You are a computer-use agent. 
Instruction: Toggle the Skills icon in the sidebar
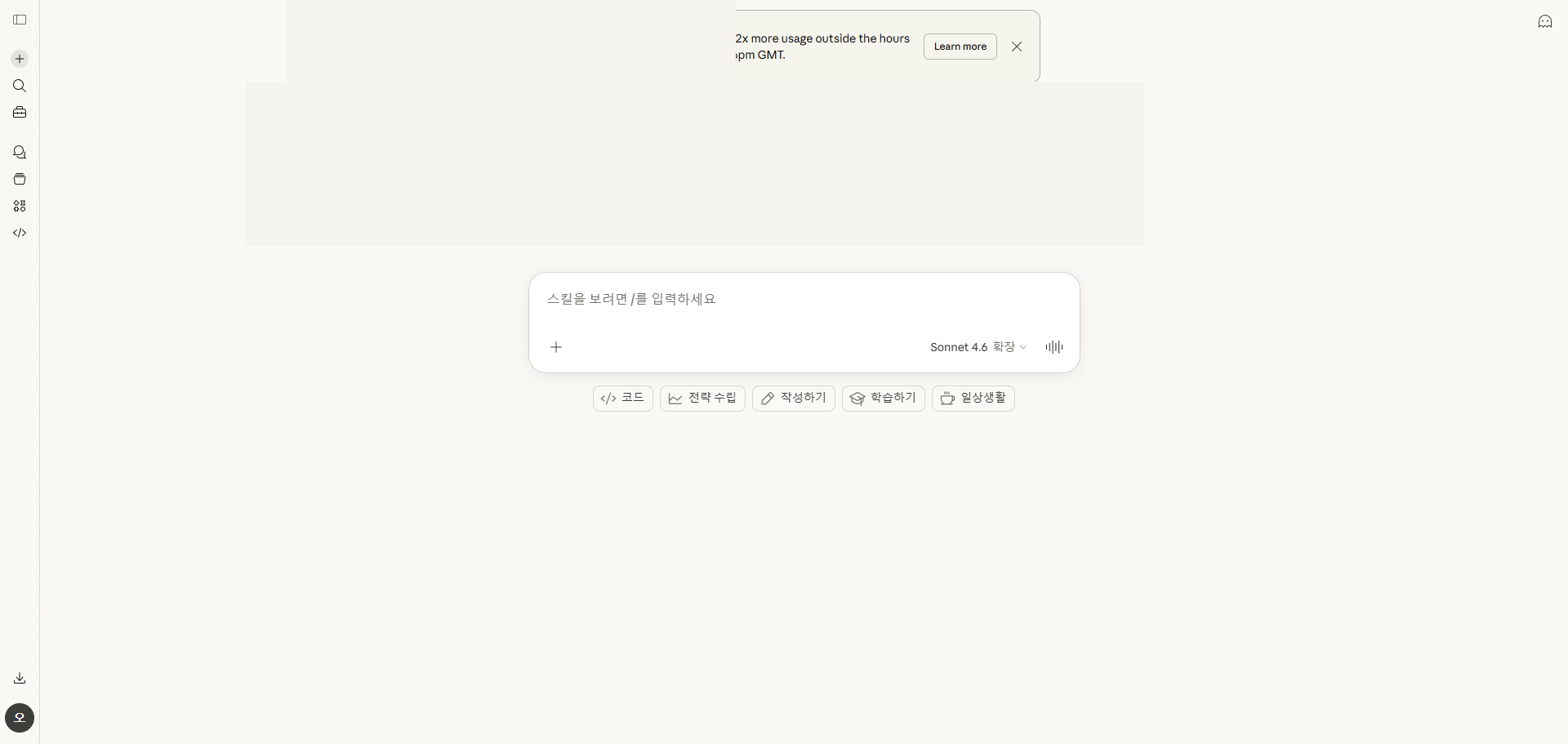[x=20, y=206]
